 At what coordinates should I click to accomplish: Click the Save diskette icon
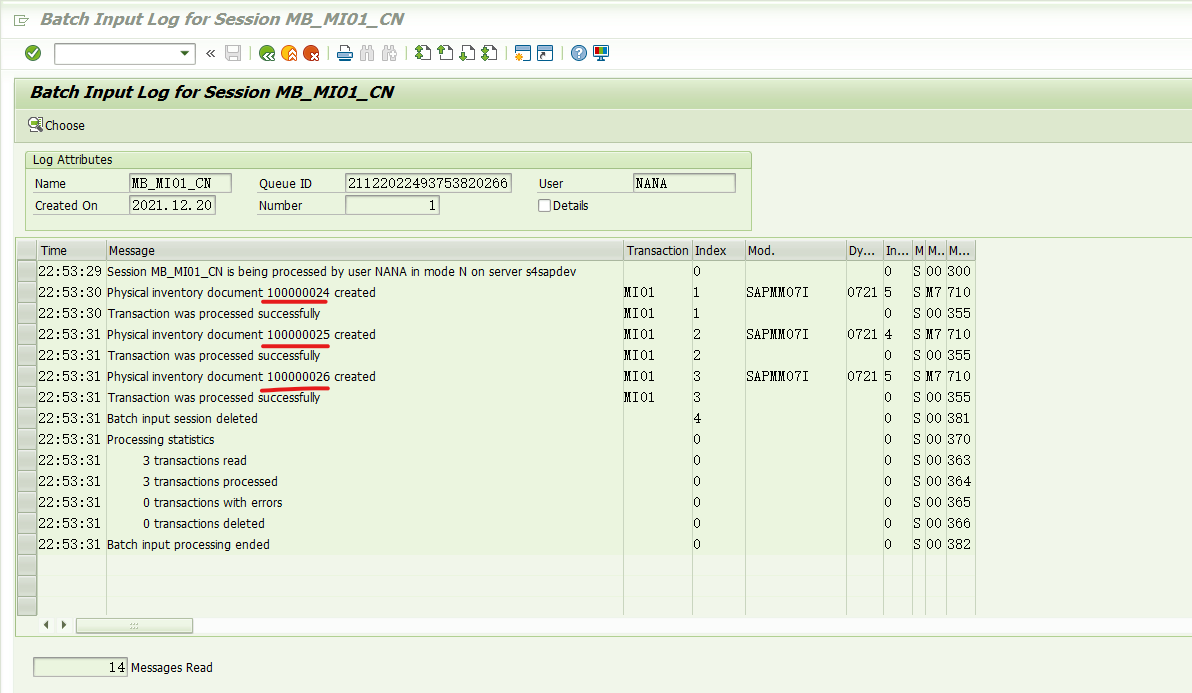click(233, 53)
